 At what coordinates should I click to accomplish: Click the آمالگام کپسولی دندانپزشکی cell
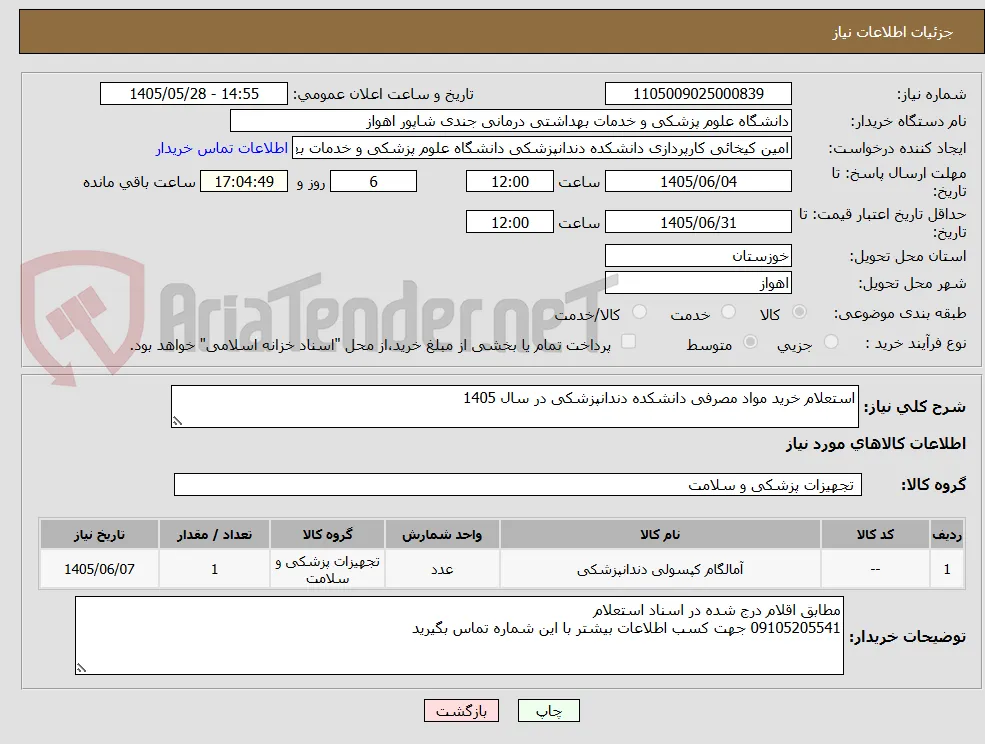[660, 569]
